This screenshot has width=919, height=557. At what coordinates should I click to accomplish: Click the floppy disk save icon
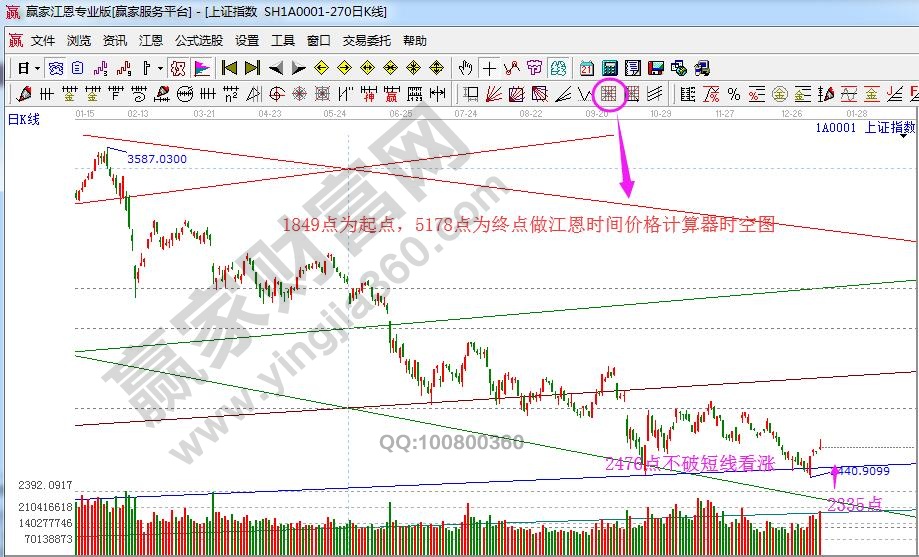coord(656,69)
